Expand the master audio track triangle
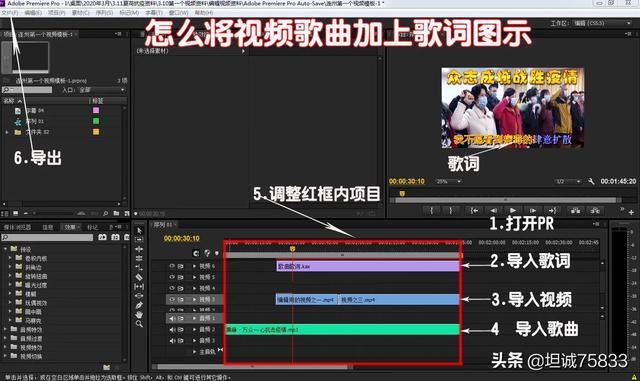 pos(194,351)
